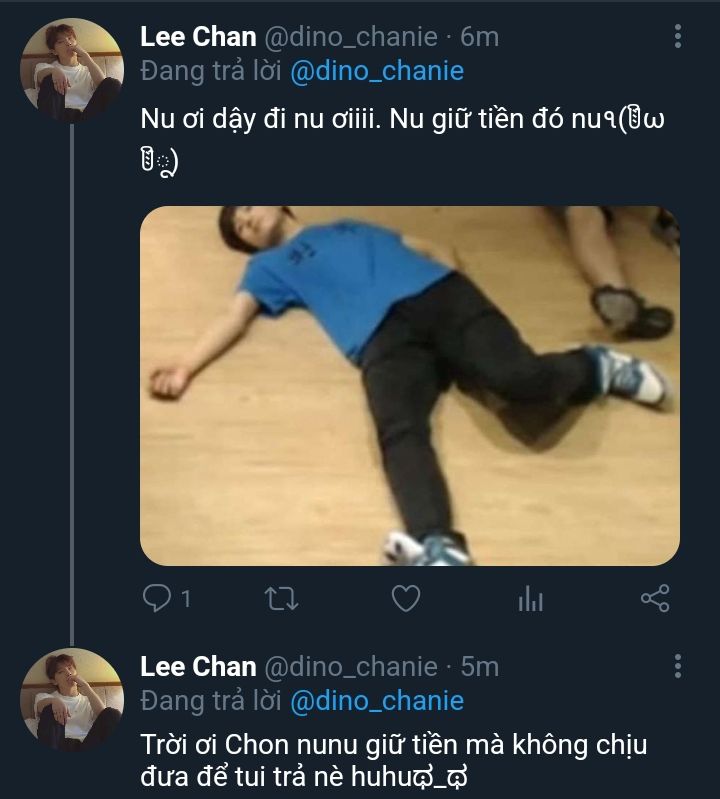Click @dino_chanie reply link in second tweet
Viewport: 720px width, 799px height.
pyautogui.click(x=377, y=700)
